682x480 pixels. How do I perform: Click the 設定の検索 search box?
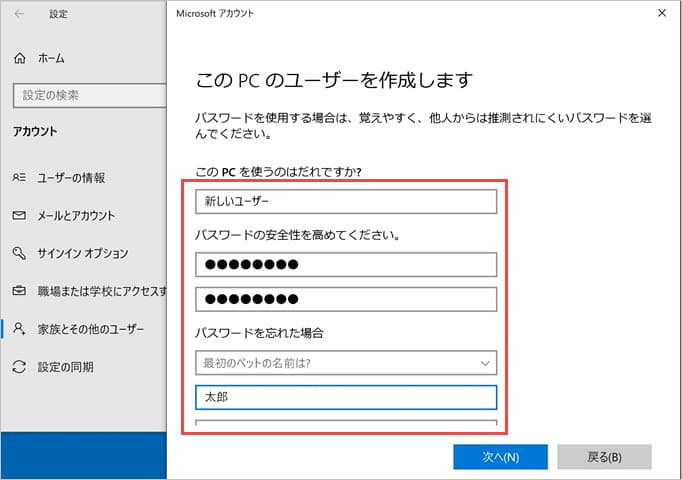90,95
